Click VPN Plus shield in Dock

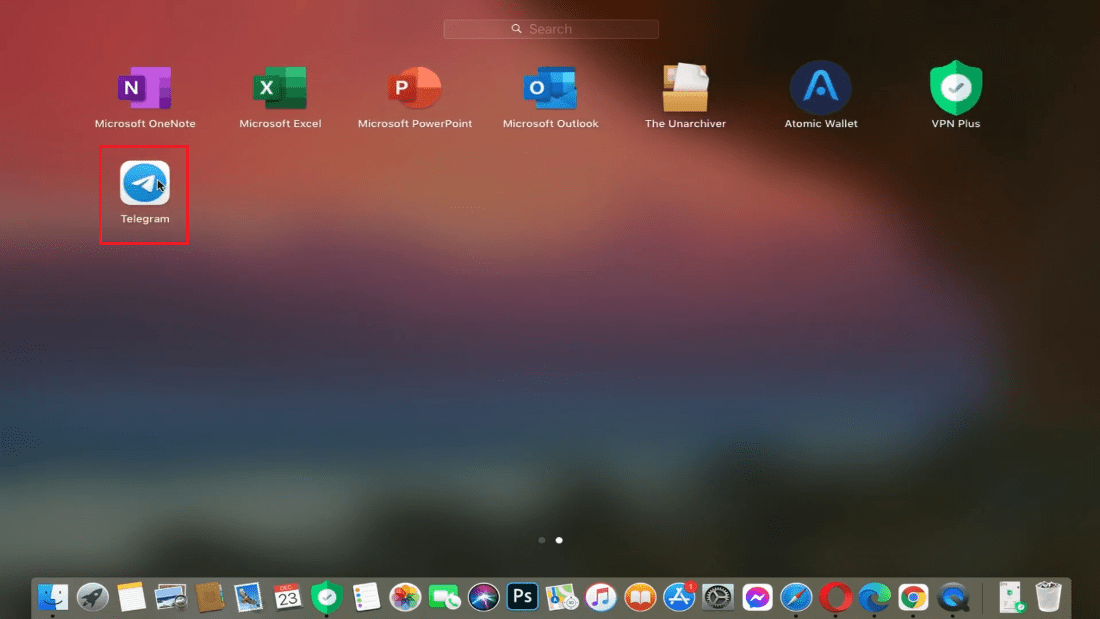(326, 597)
